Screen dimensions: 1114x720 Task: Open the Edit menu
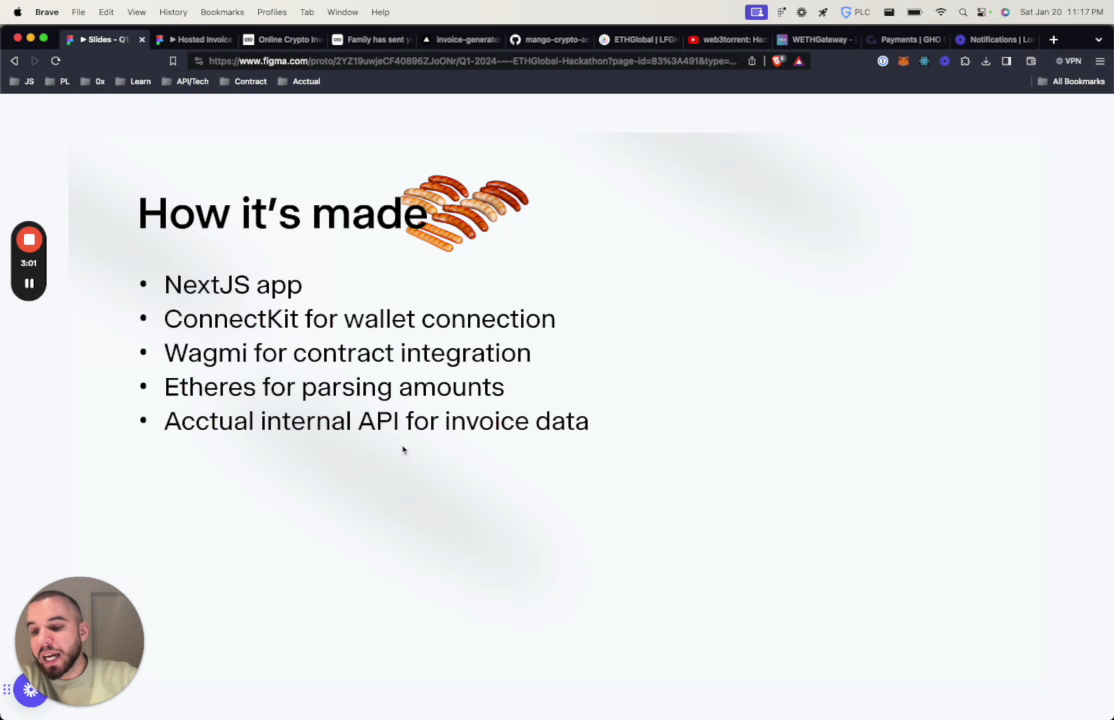(x=106, y=12)
